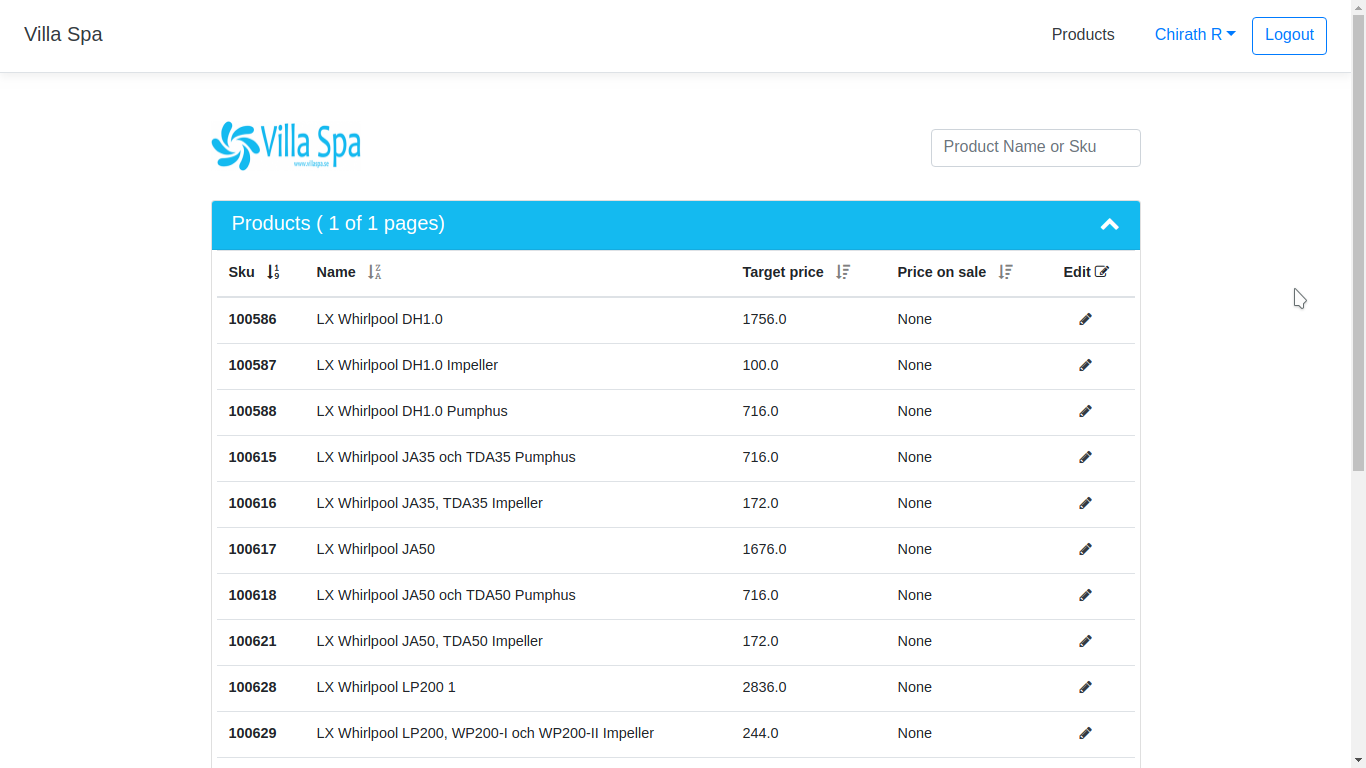Screen dimensions: 1366x768
Task: Click the edit pencil for SKU 100586
Action: click(x=1085, y=319)
